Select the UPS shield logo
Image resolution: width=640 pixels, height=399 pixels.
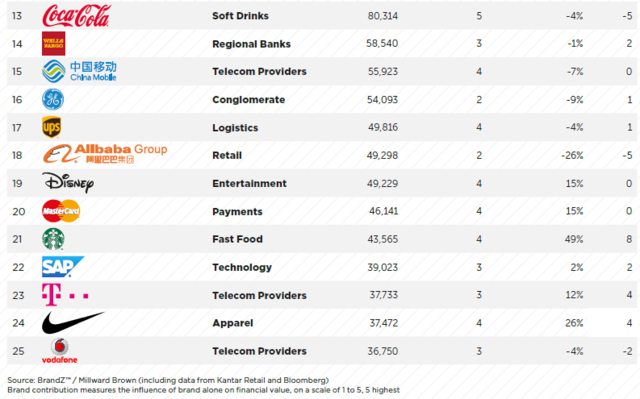52,127
